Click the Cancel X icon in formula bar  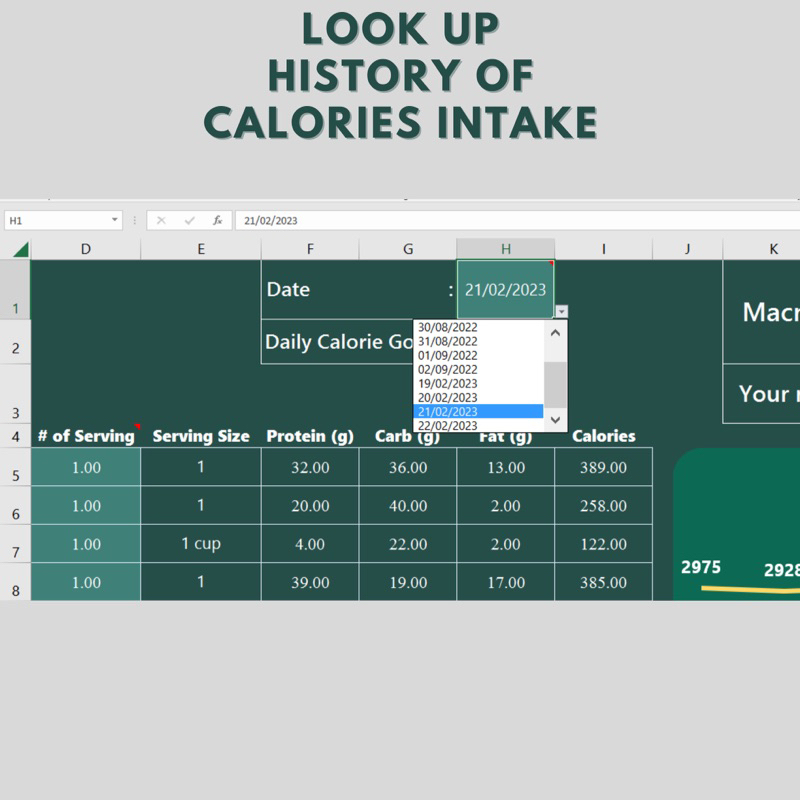(x=161, y=220)
